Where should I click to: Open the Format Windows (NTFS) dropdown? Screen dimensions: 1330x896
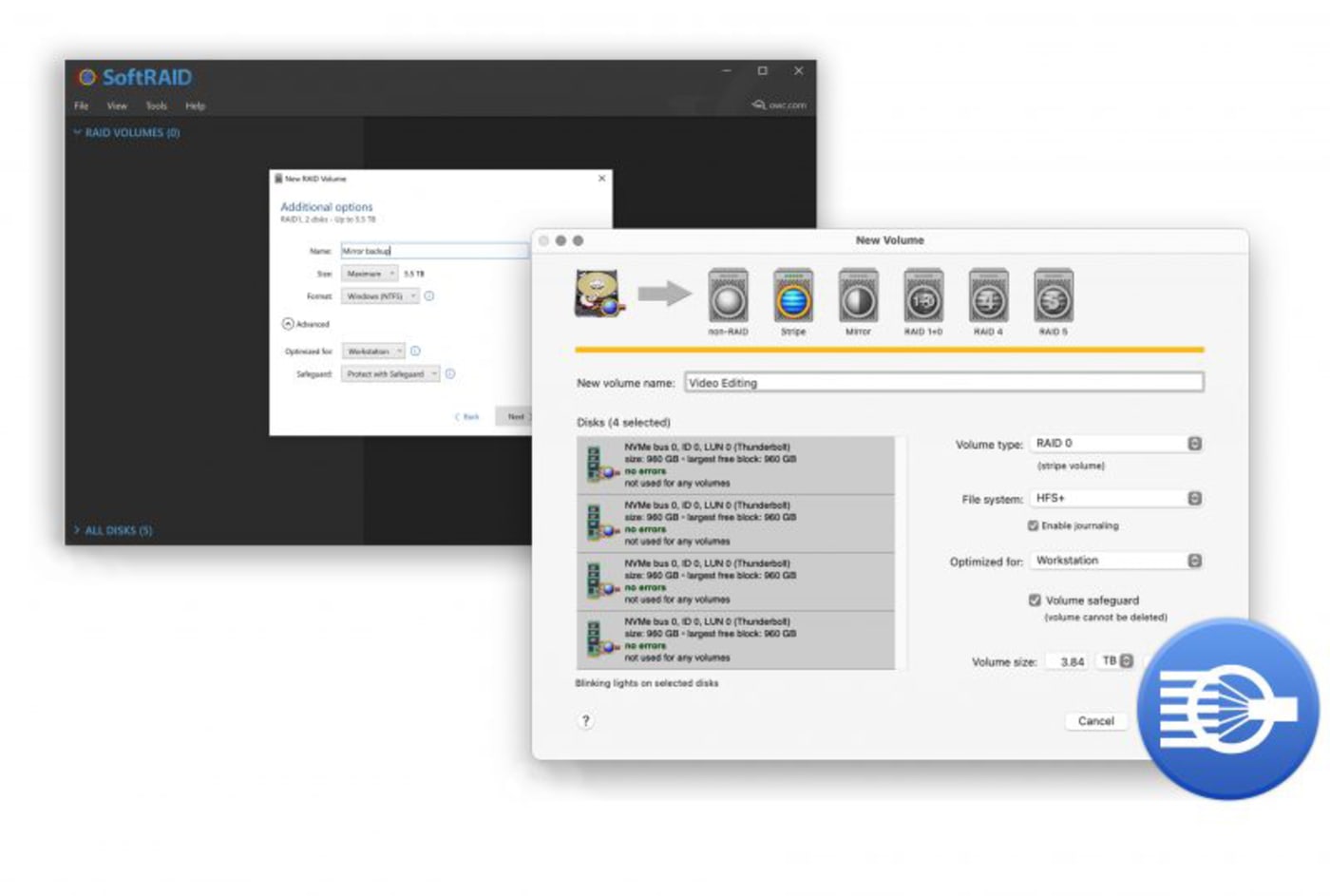381,296
